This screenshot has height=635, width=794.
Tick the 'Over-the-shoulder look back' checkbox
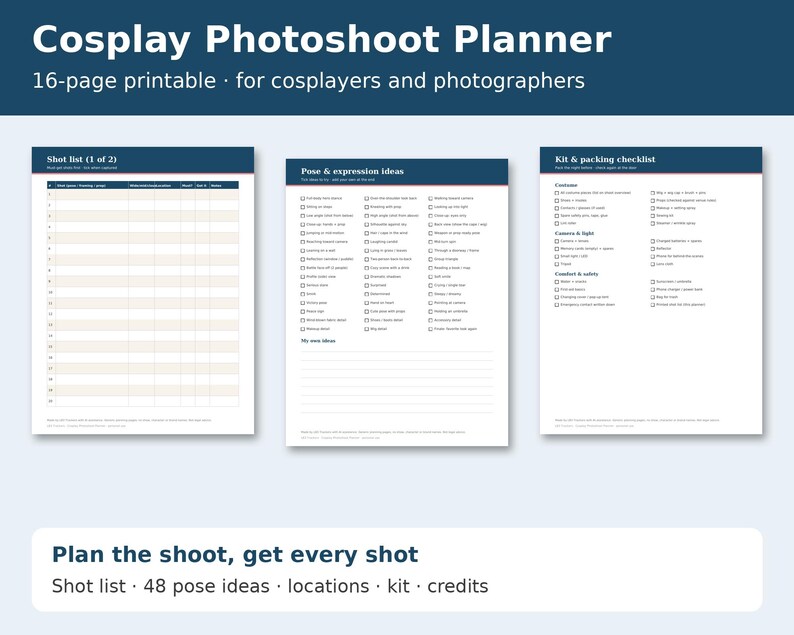(367, 199)
